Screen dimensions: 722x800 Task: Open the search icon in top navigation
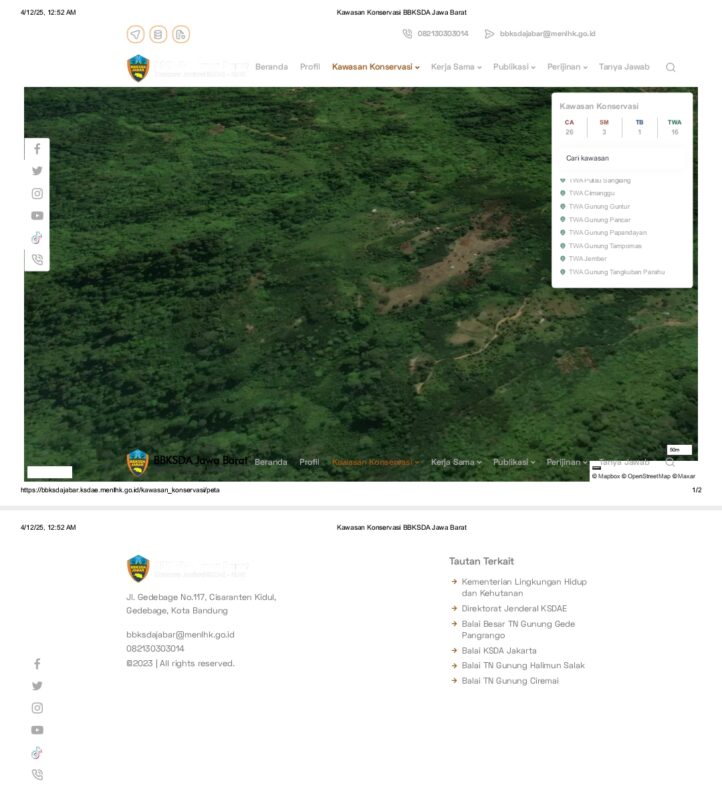tap(670, 67)
